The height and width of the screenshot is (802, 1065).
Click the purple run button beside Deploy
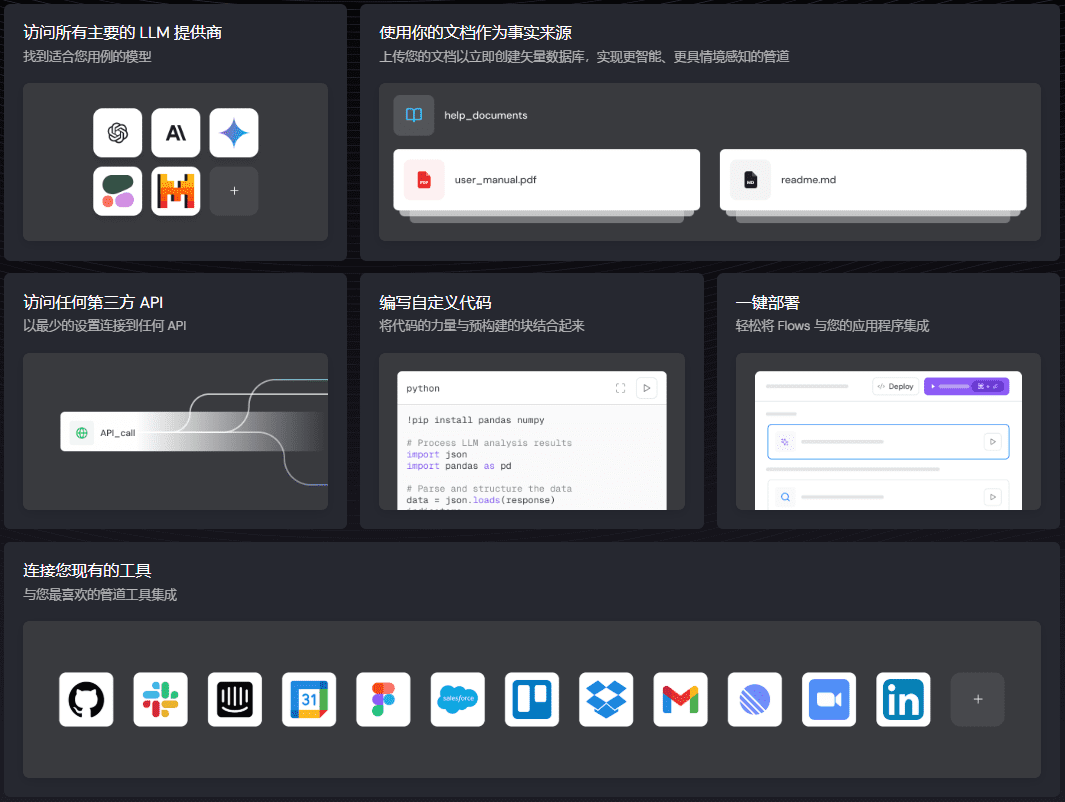[967, 386]
